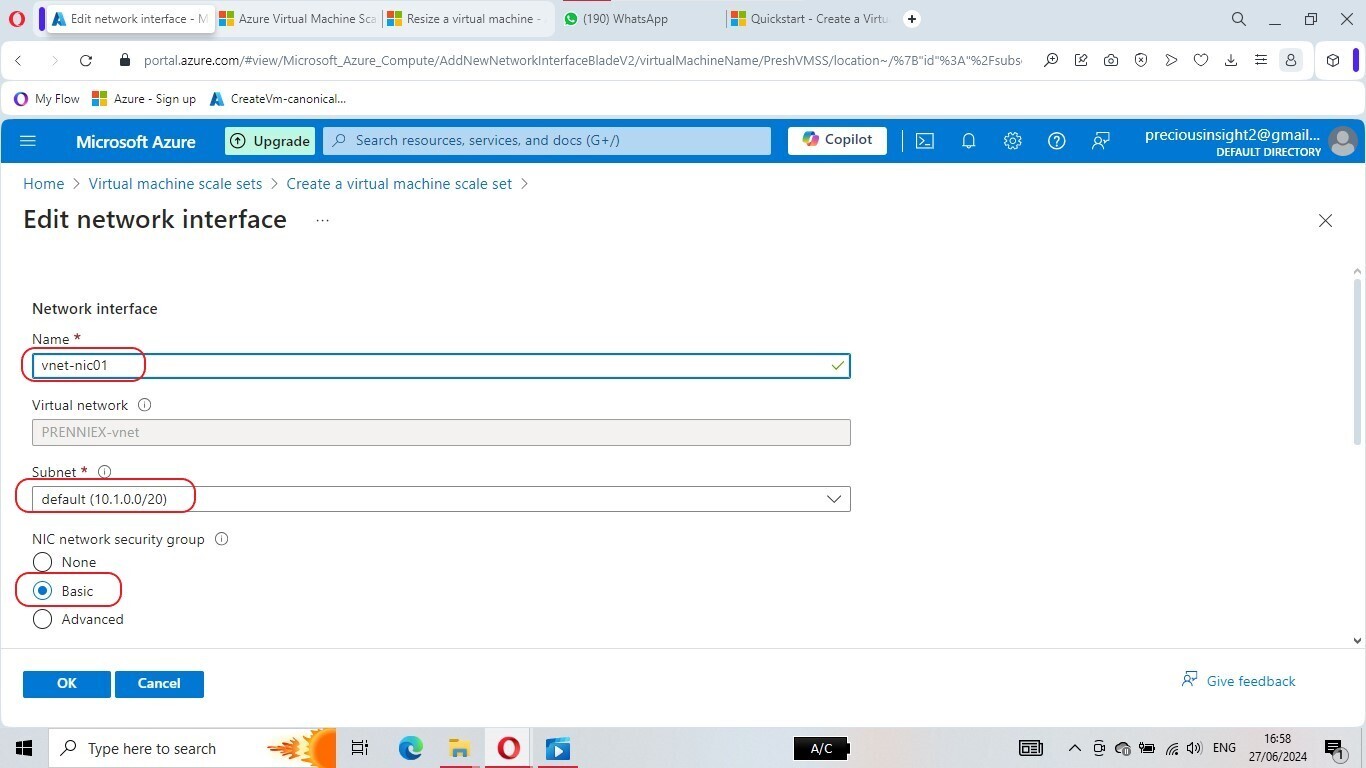Click the OK button
The width and height of the screenshot is (1366, 768).
67,684
